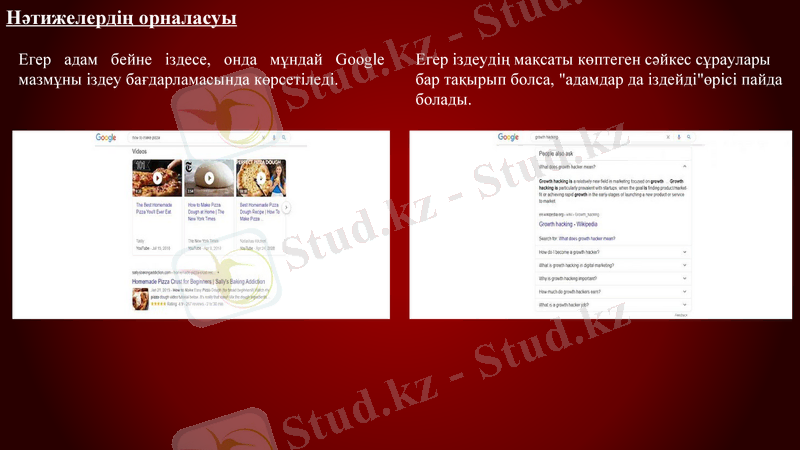Screen dimensions: 800x450
Task: Expand 'How do I become a growth hacker?'
Action: (612, 252)
